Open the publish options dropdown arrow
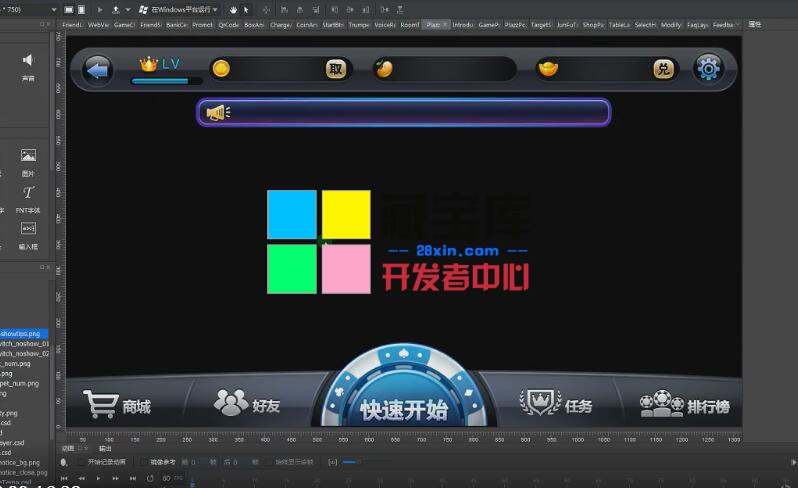Image resolution: width=798 pixels, height=488 pixels. tap(128, 10)
